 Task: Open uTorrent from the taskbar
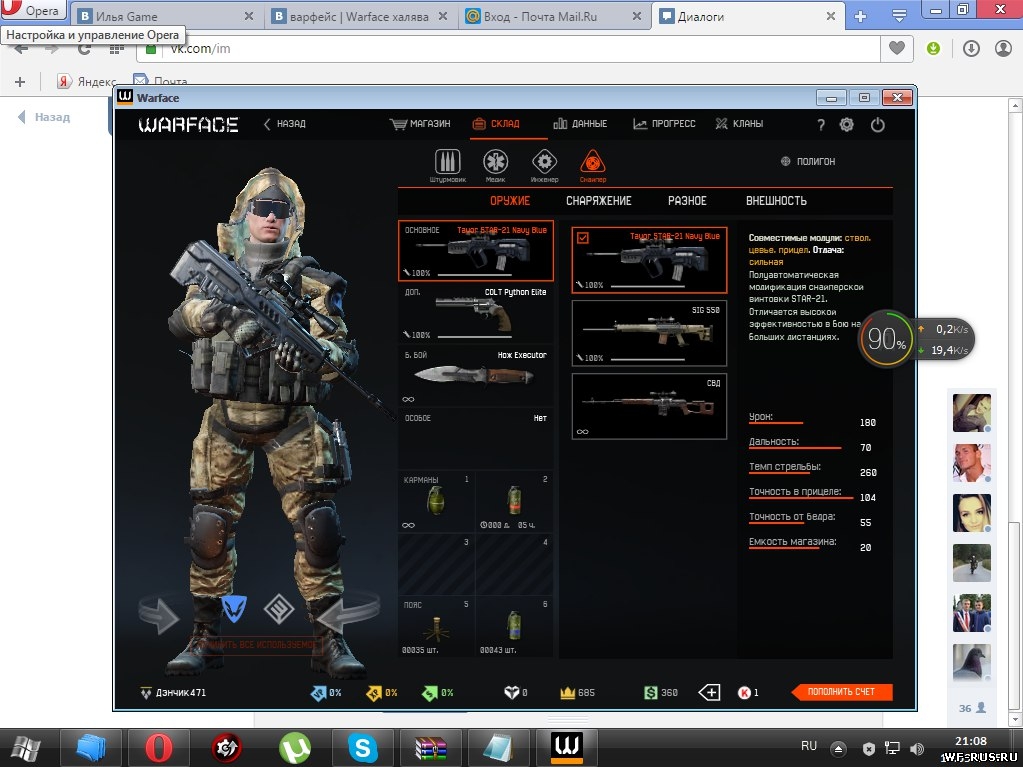pyautogui.click(x=295, y=747)
